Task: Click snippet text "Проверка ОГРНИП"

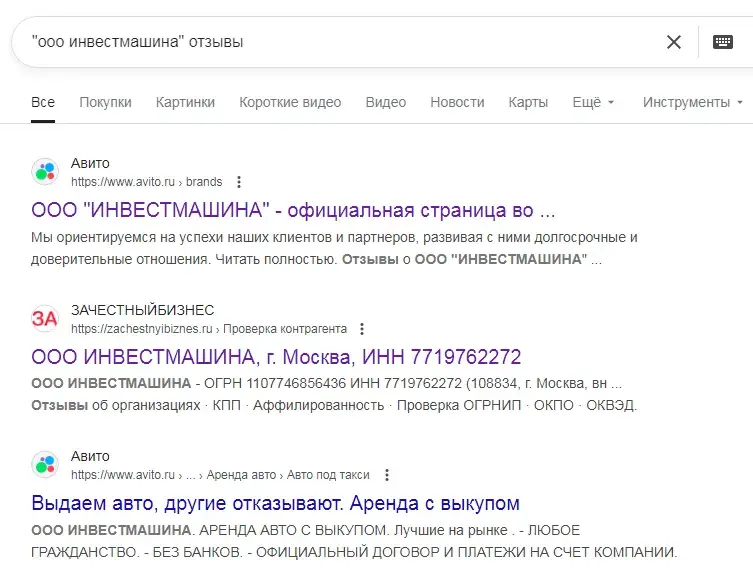Action: click(459, 405)
